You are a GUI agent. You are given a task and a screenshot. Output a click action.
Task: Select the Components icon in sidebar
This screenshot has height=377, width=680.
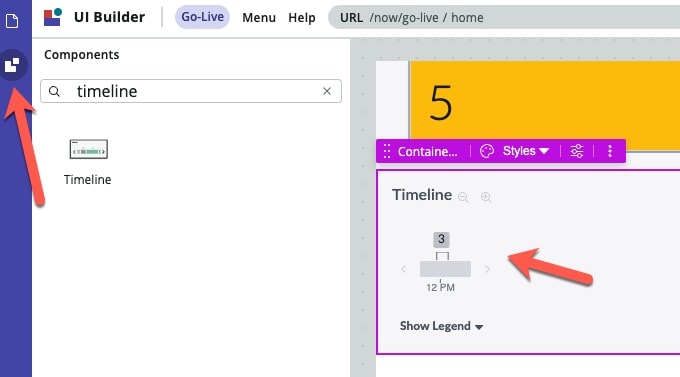point(13,65)
